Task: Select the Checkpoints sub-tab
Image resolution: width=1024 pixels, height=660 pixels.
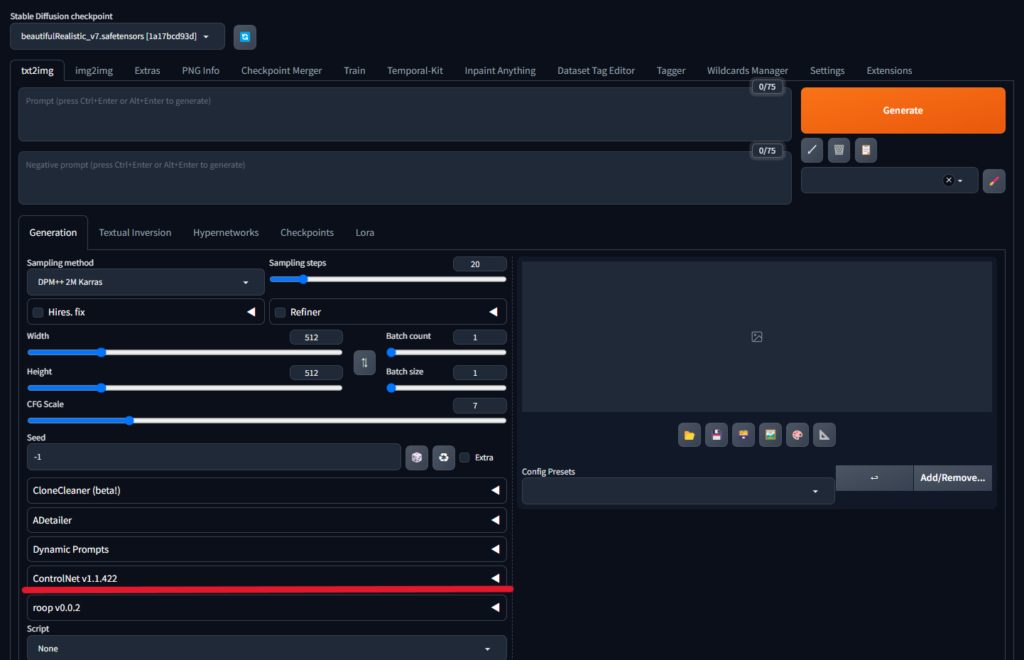Action: 307,232
